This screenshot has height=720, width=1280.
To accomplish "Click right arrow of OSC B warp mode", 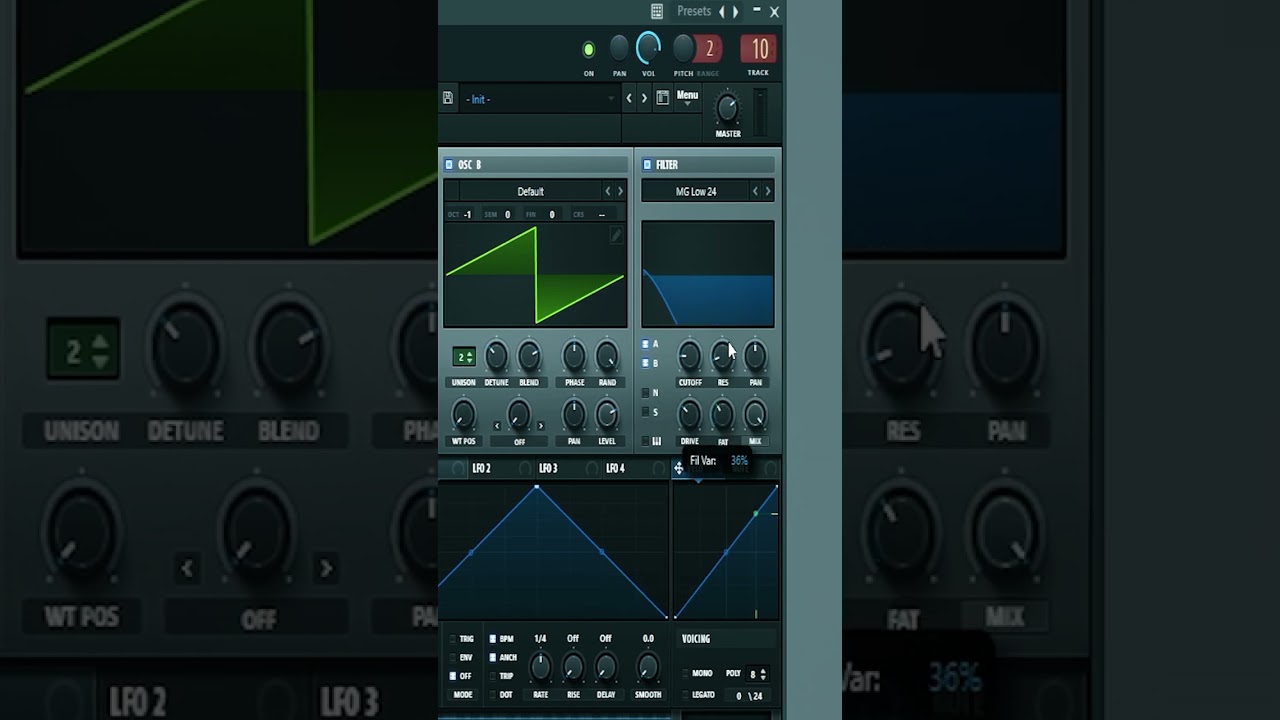I will pyautogui.click(x=541, y=426).
